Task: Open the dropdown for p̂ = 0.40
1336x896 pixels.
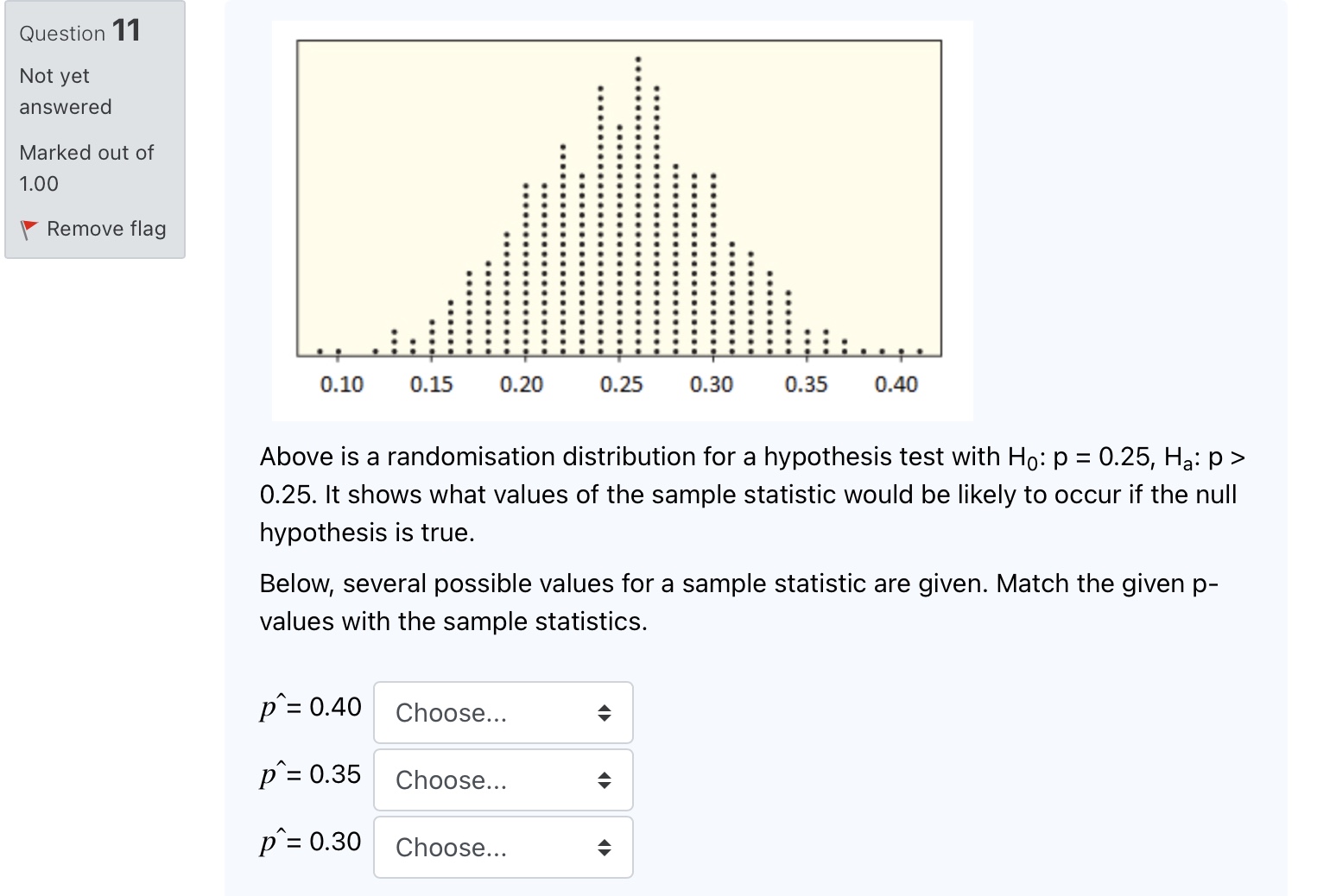Action: pyautogui.click(x=503, y=713)
